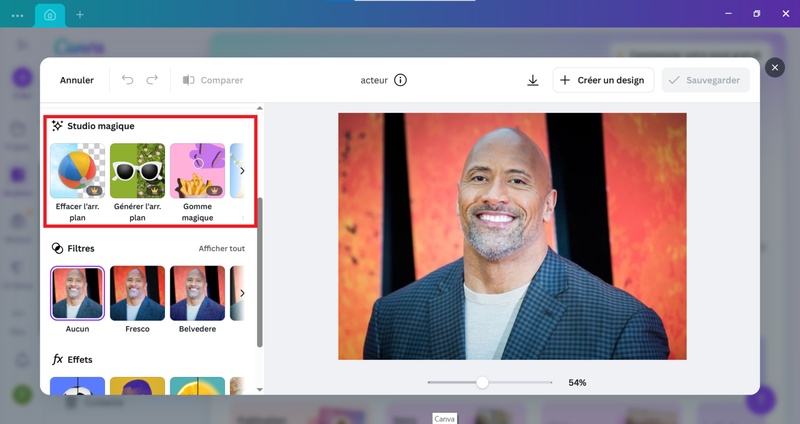Click the undo arrow icon
This screenshot has width=800, height=424.
point(127,80)
